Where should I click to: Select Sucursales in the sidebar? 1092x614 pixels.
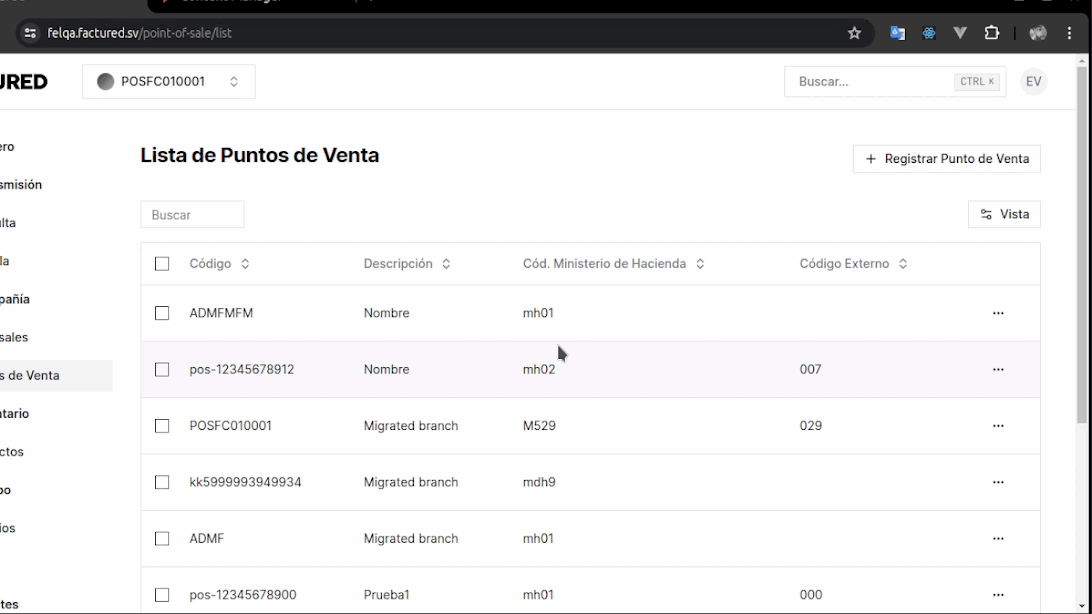(x=20, y=337)
